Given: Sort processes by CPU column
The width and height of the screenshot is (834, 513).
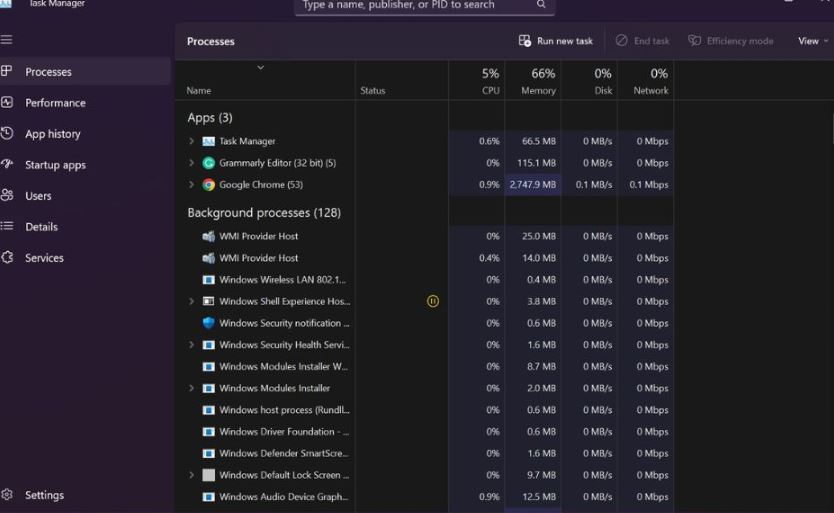Looking at the screenshot, I should click(477, 80).
